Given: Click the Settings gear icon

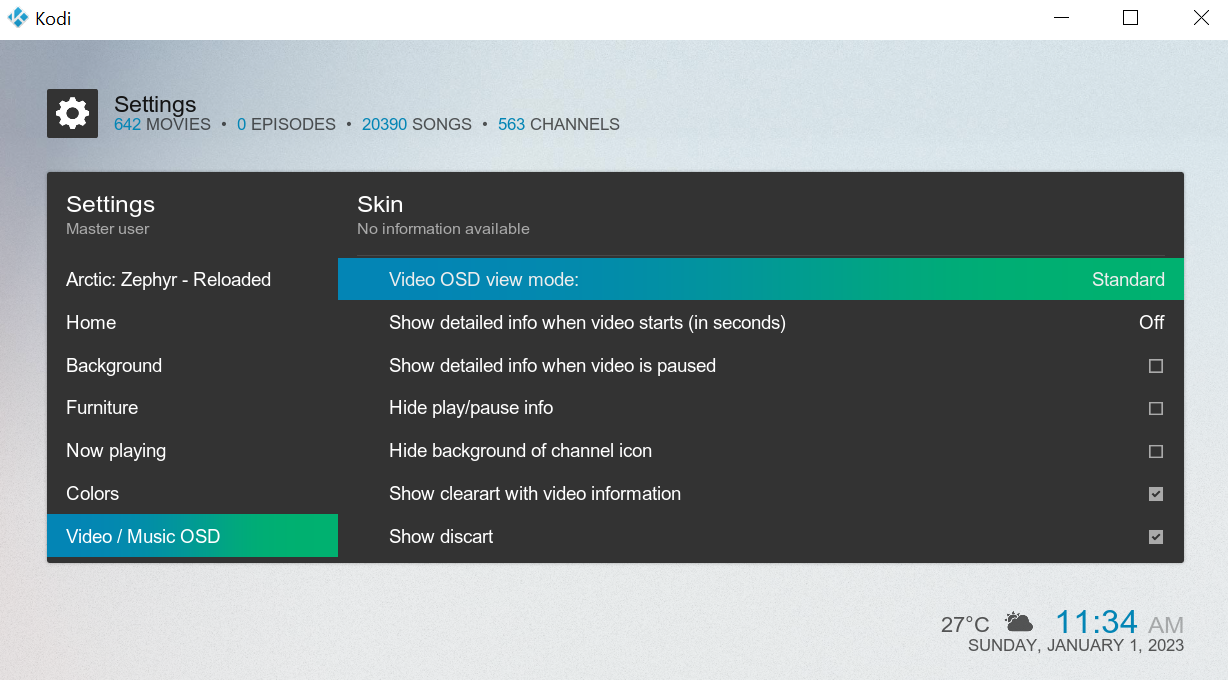Looking at the screenshot, I should pyautogui.click(x=72, y=114).
